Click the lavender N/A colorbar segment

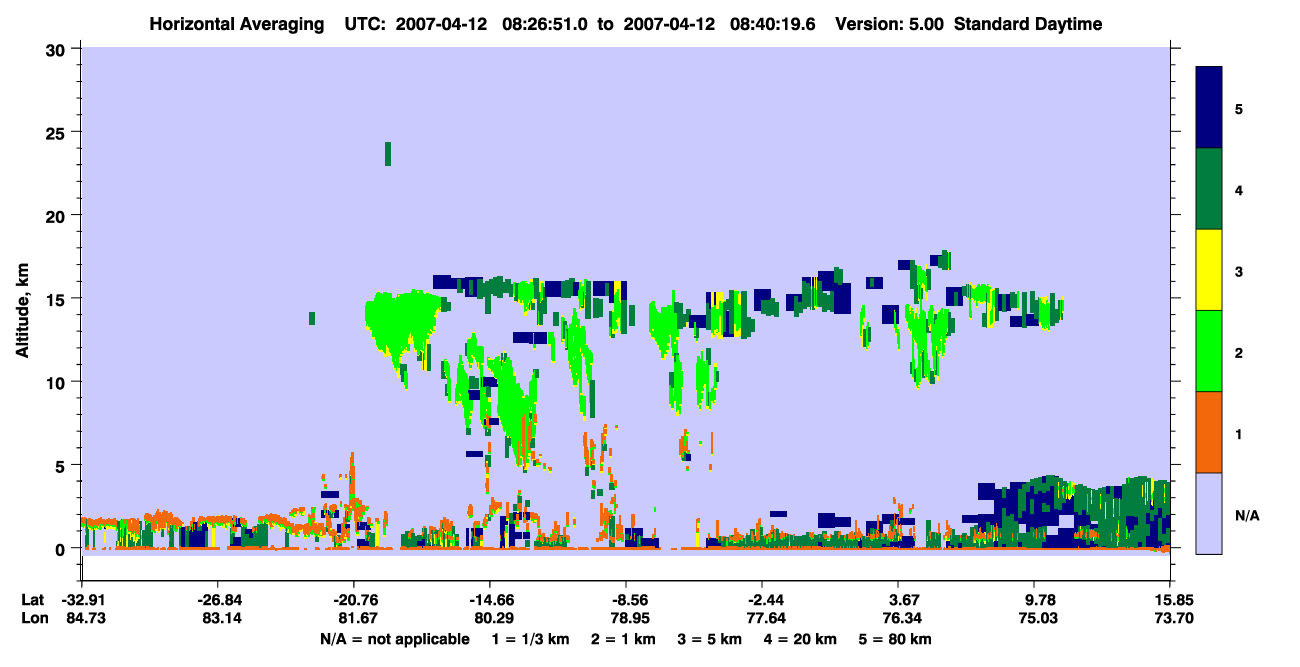[x=1209, y=513]
